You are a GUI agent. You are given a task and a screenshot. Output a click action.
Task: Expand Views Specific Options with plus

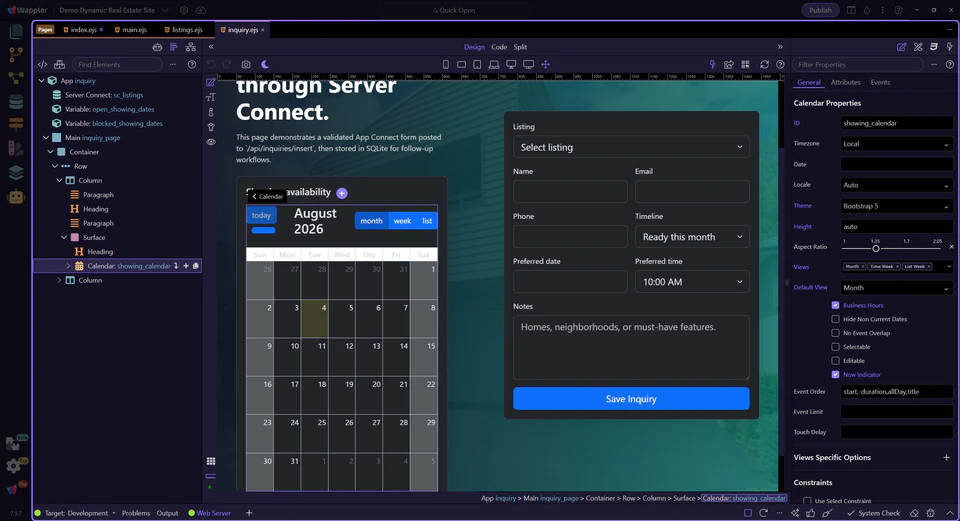pyautogui.click(x=946, y=457)
